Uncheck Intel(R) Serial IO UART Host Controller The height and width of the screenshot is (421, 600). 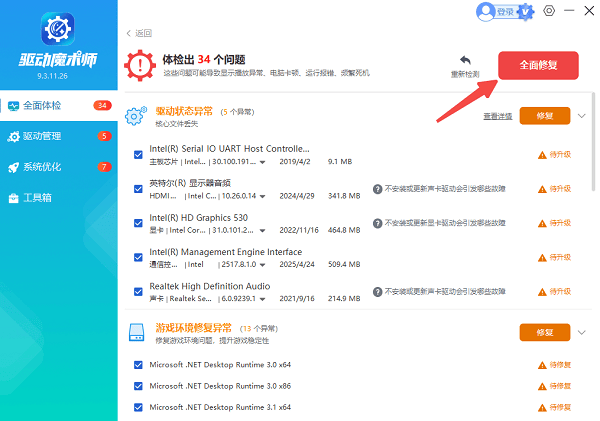coord(138,155)
